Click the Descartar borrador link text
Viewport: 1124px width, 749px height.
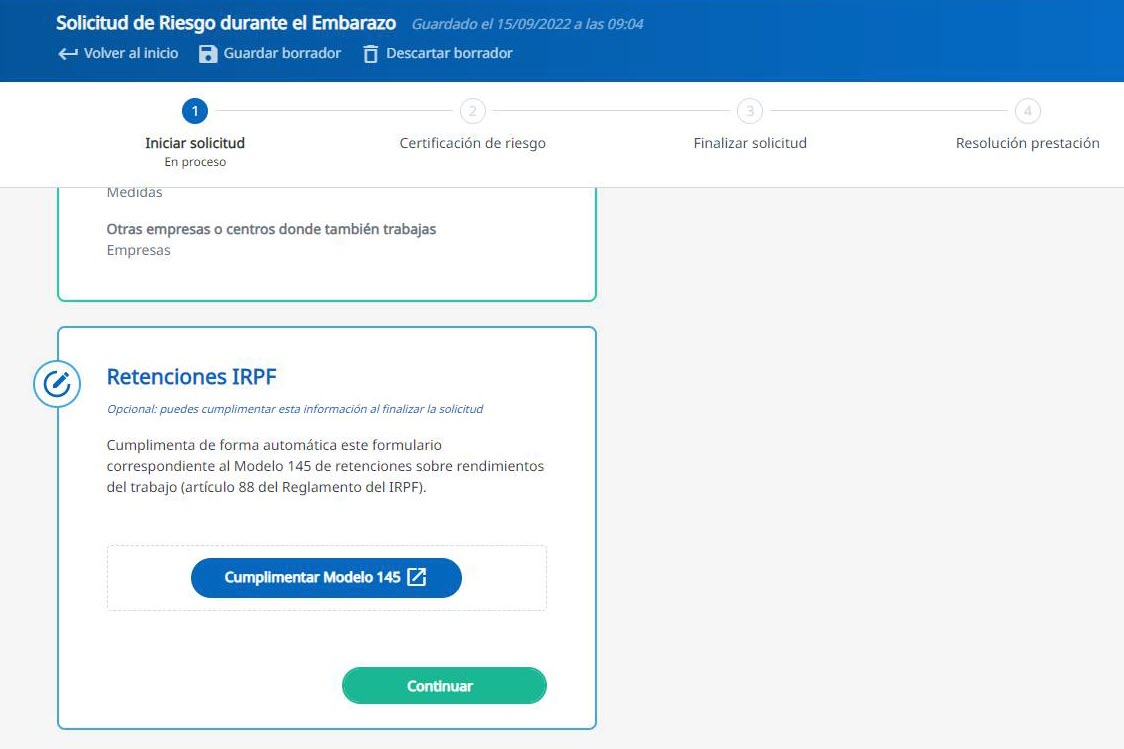[449, 53]
